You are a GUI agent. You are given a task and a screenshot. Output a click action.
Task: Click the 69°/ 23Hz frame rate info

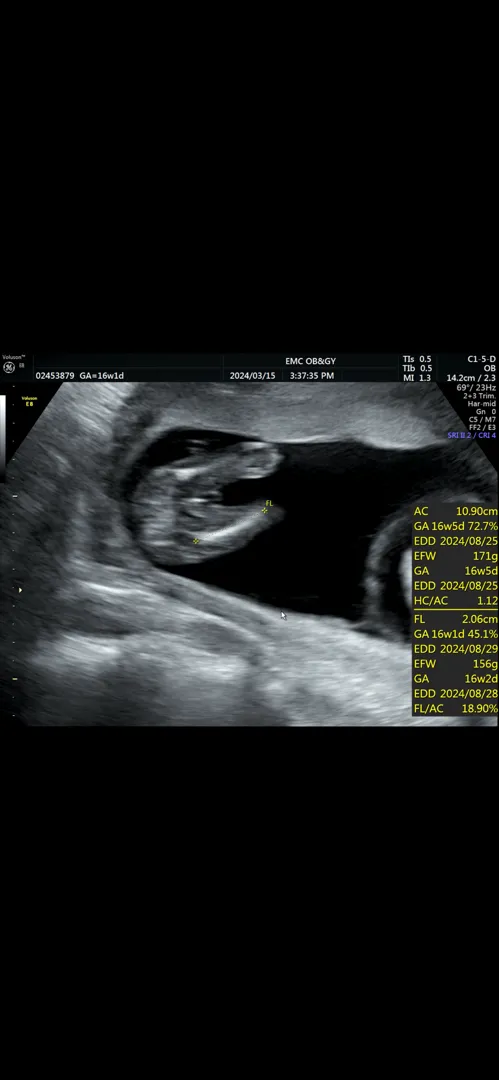click(476, 388)
